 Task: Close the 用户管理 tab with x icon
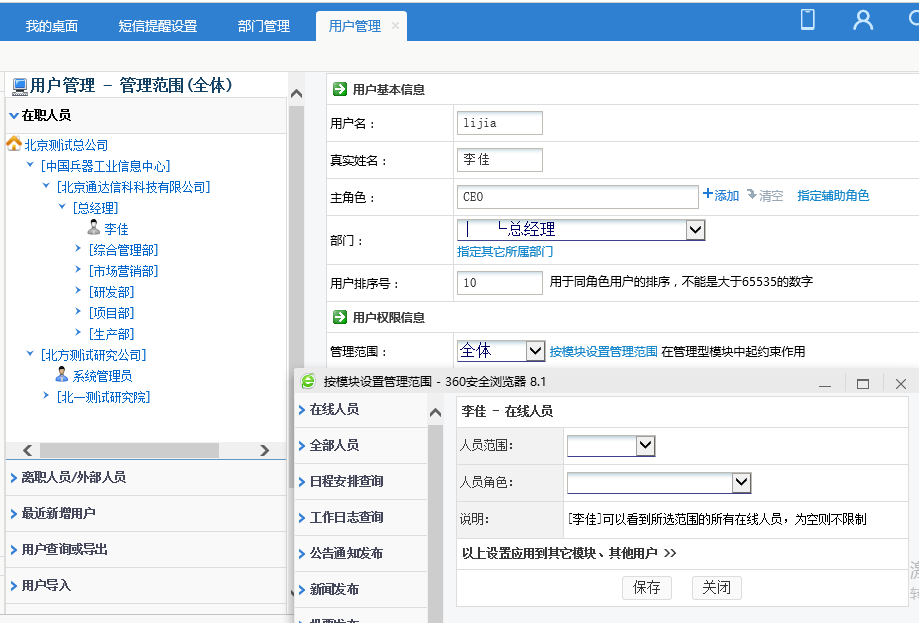[x=395, y=26]
